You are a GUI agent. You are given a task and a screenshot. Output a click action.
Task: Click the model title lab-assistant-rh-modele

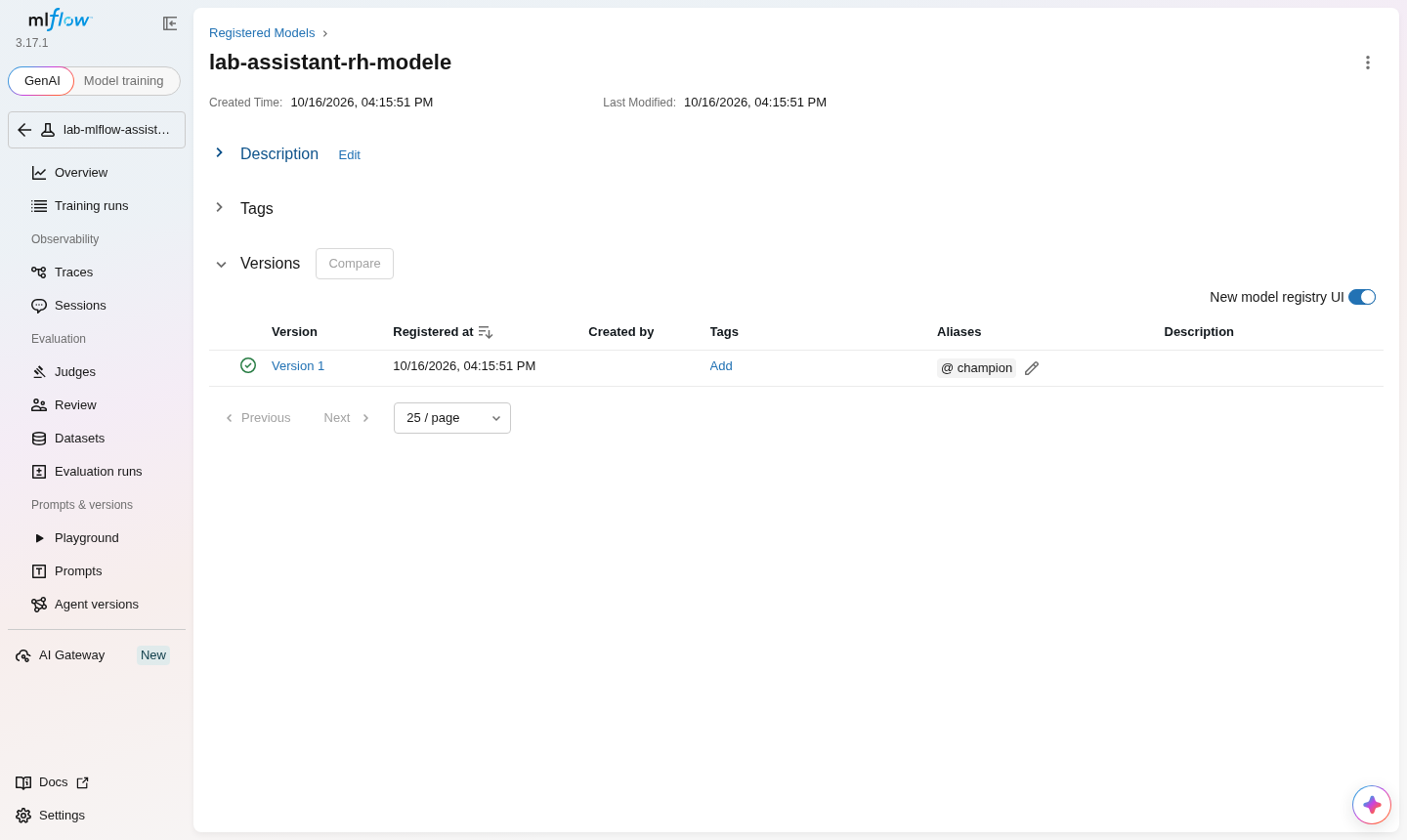pos(330,63)
